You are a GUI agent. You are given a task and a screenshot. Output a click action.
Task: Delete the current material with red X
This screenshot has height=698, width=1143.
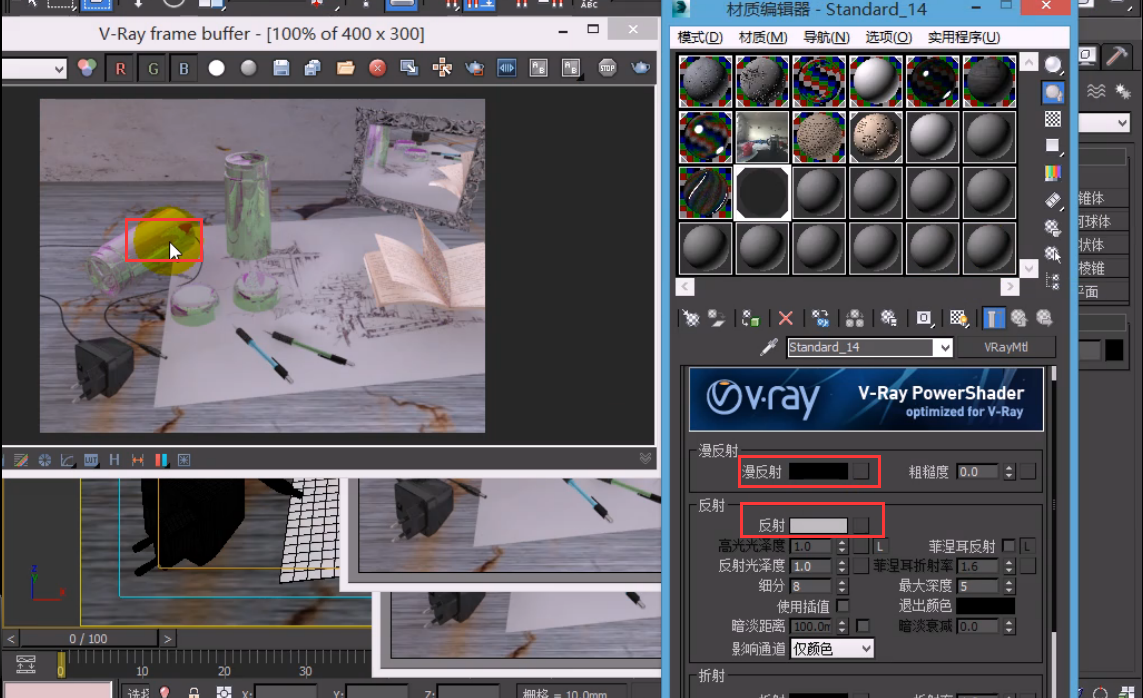[x=785, y=318]
